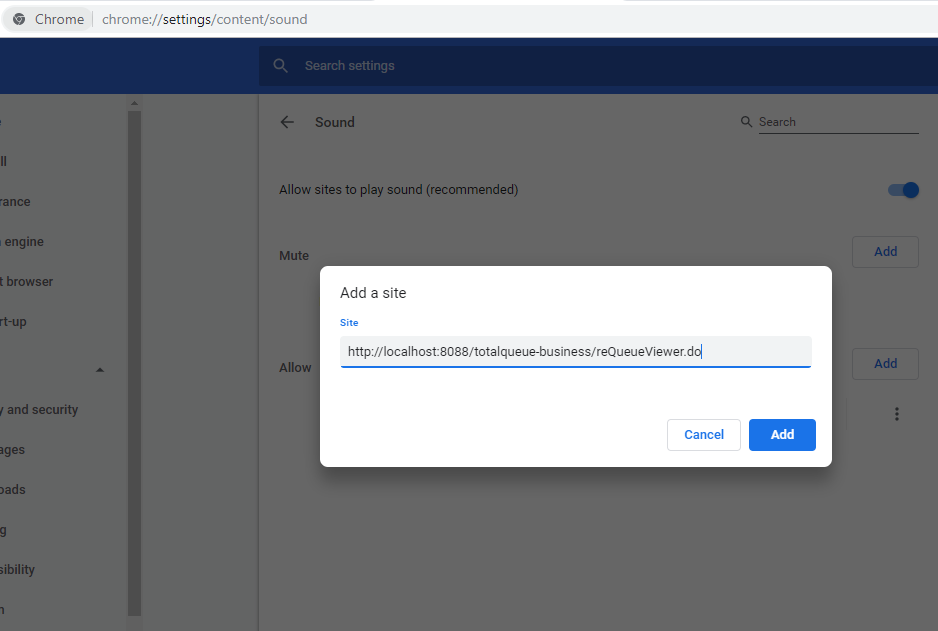Image resolution: width=938 pixels, height=631 pixels.
Task: Click the Add button for the Mute list
Action: click(885, 252)
